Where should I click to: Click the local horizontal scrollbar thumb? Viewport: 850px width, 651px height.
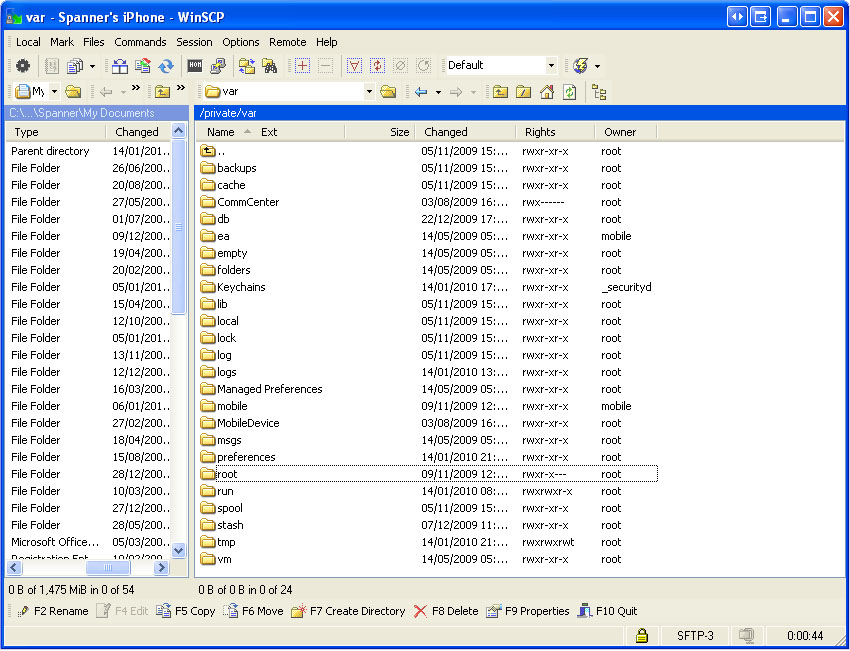click(x=108, y=568)
